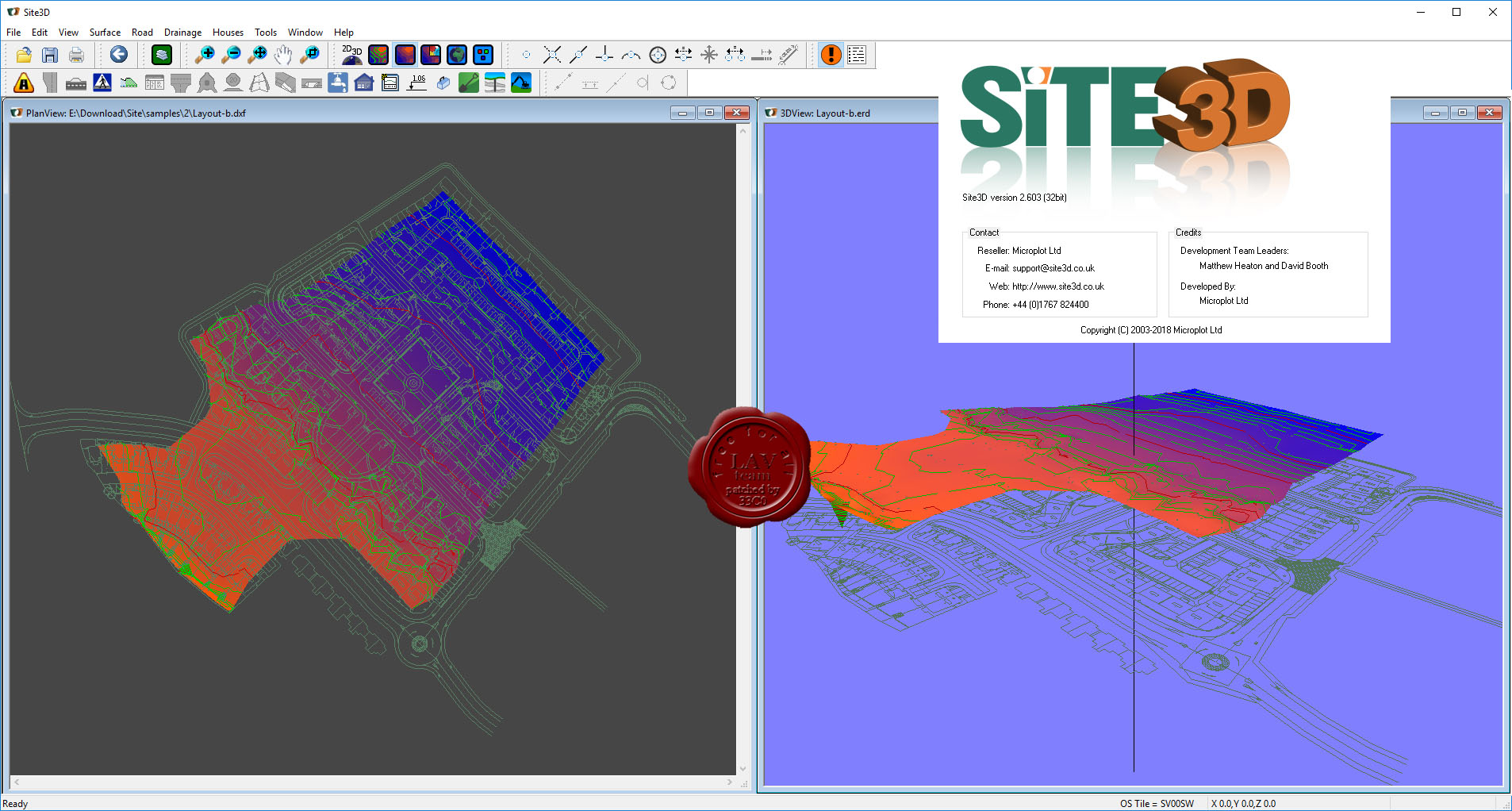Click the blue toolbox icon
Image resolution: width=1512 pixels, height=811 pixels.
point(443,83)
